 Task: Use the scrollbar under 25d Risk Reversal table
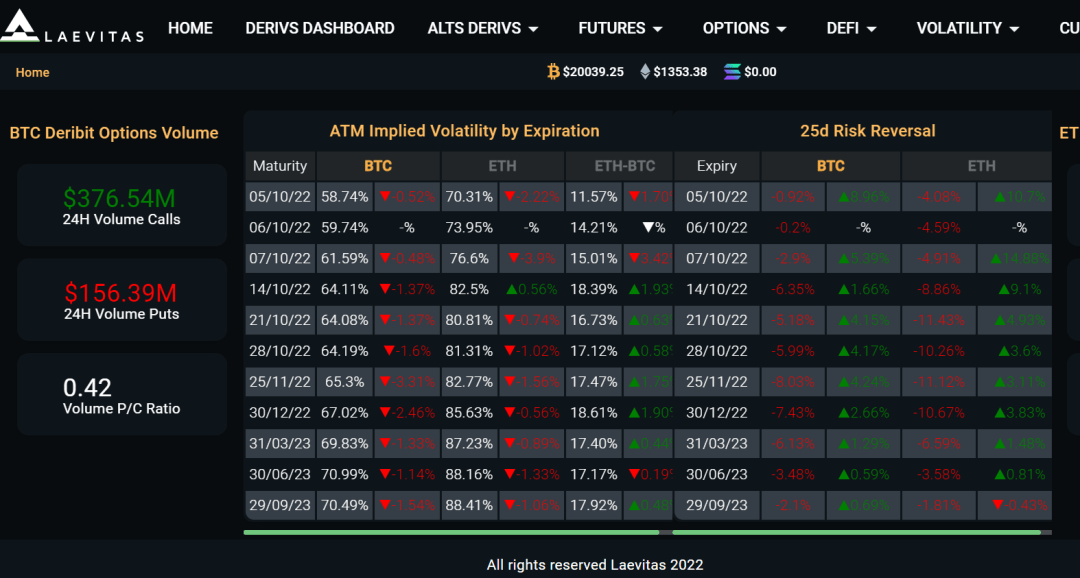click(856, 532)
